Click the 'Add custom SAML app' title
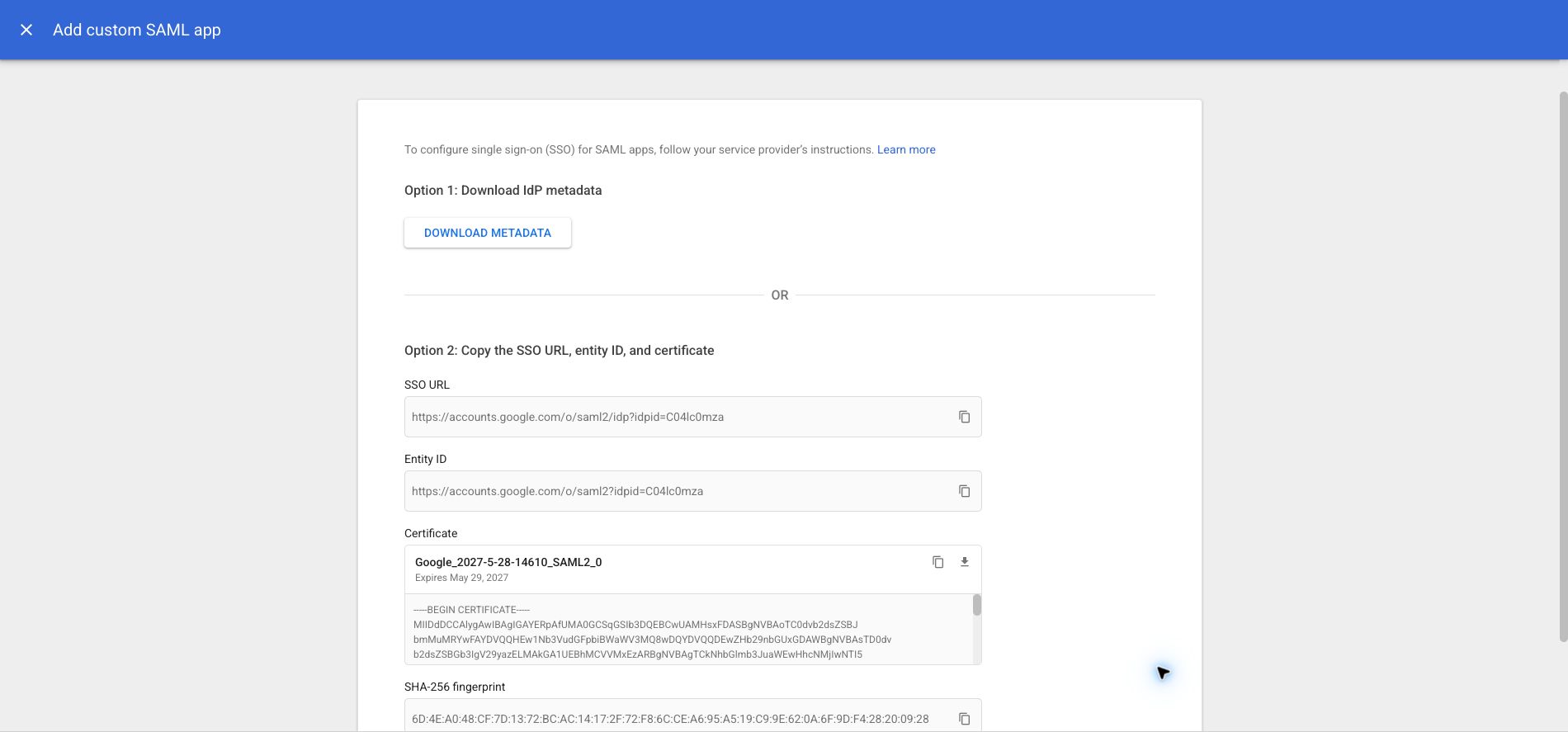 (x=137, y=30)
